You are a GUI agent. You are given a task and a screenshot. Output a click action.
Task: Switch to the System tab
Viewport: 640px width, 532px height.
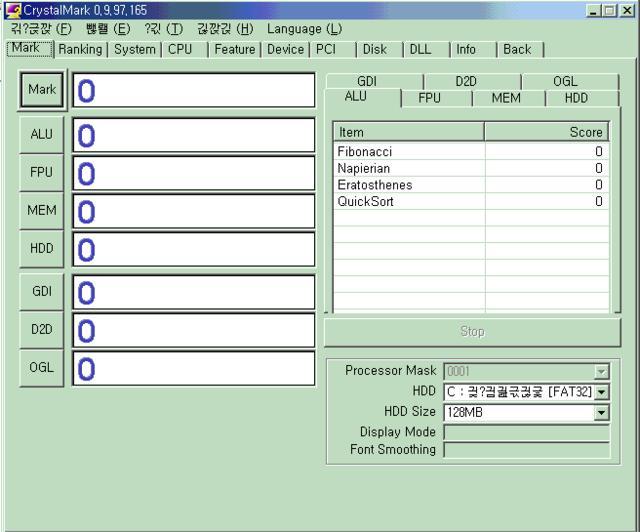(135, 49)
